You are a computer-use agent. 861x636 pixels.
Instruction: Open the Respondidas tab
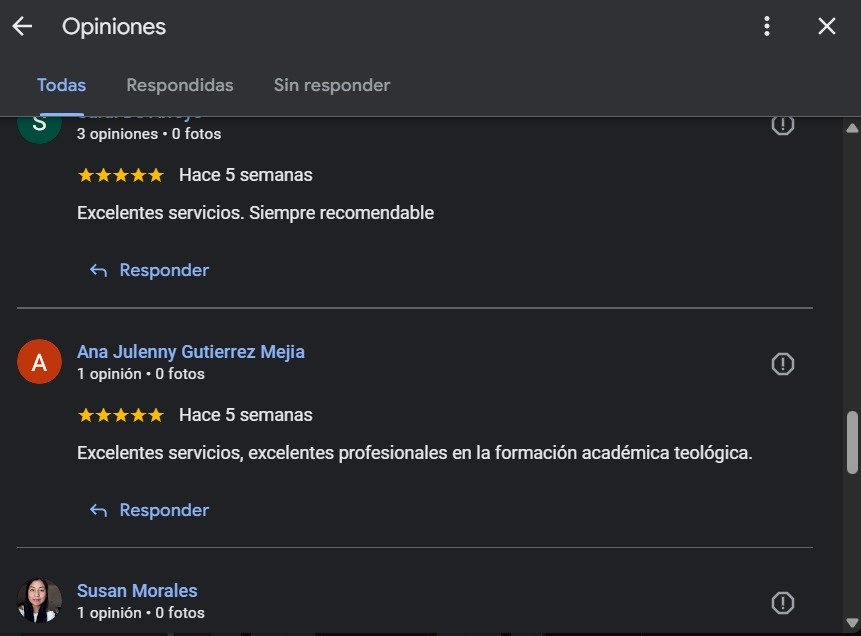(x=180, y=85)
